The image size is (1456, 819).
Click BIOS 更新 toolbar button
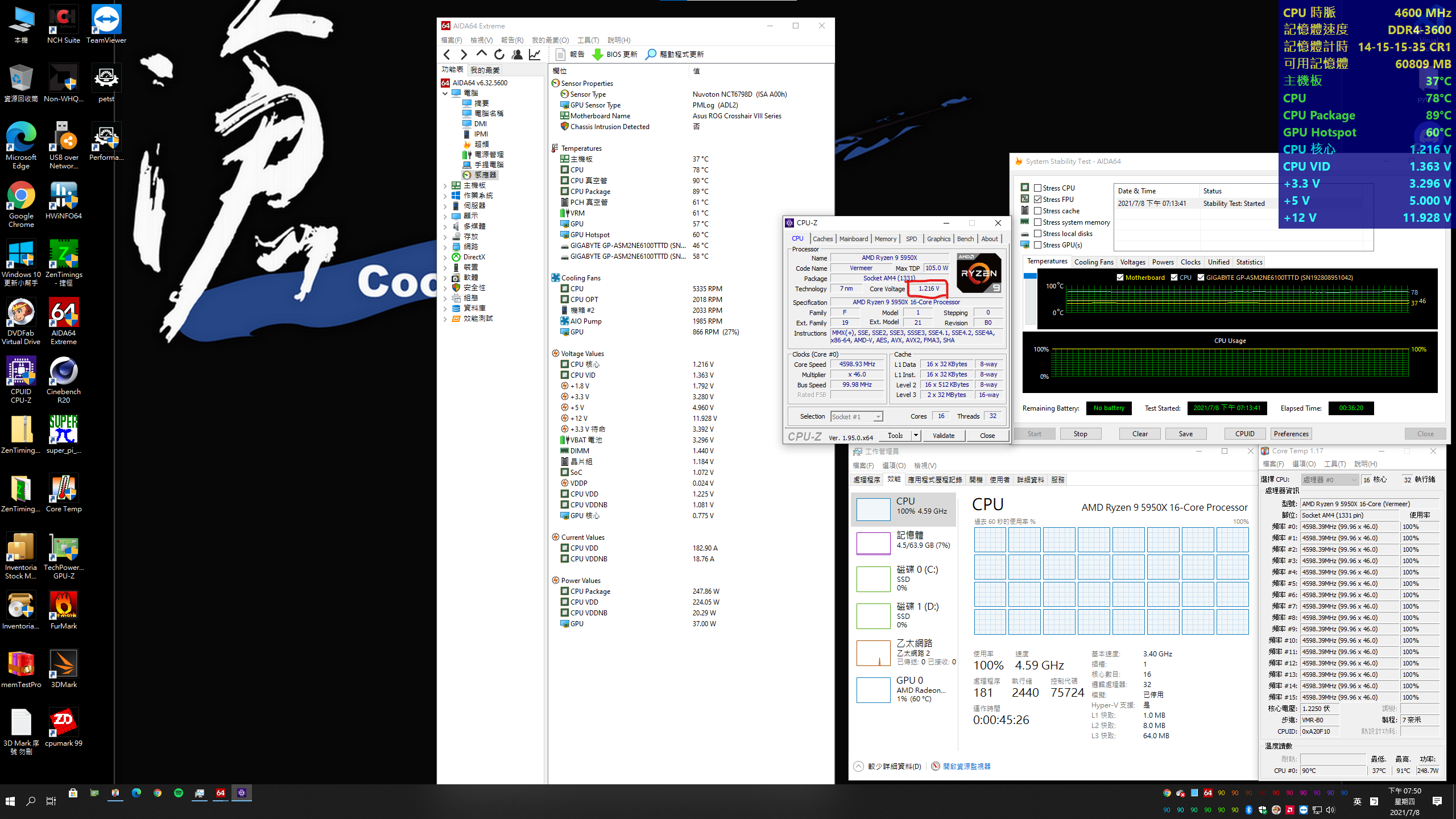[615, 55]
